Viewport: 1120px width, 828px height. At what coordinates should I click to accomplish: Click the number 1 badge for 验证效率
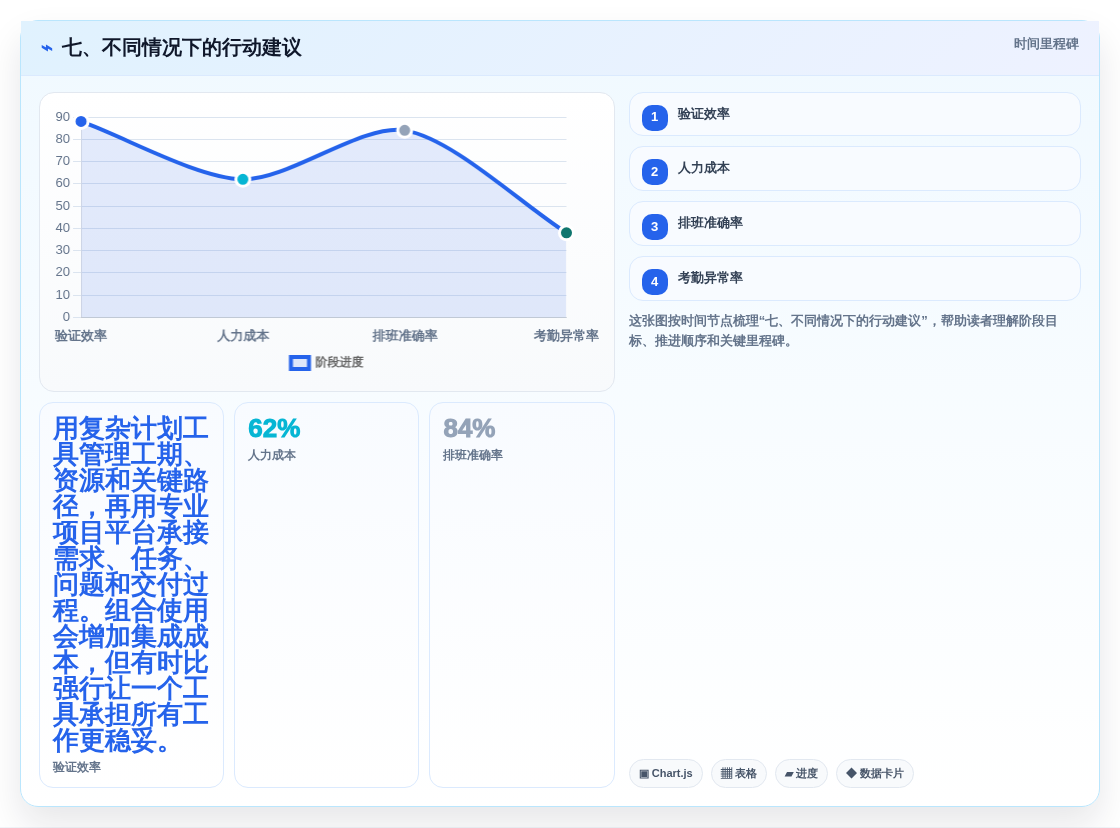coord(654,117)
